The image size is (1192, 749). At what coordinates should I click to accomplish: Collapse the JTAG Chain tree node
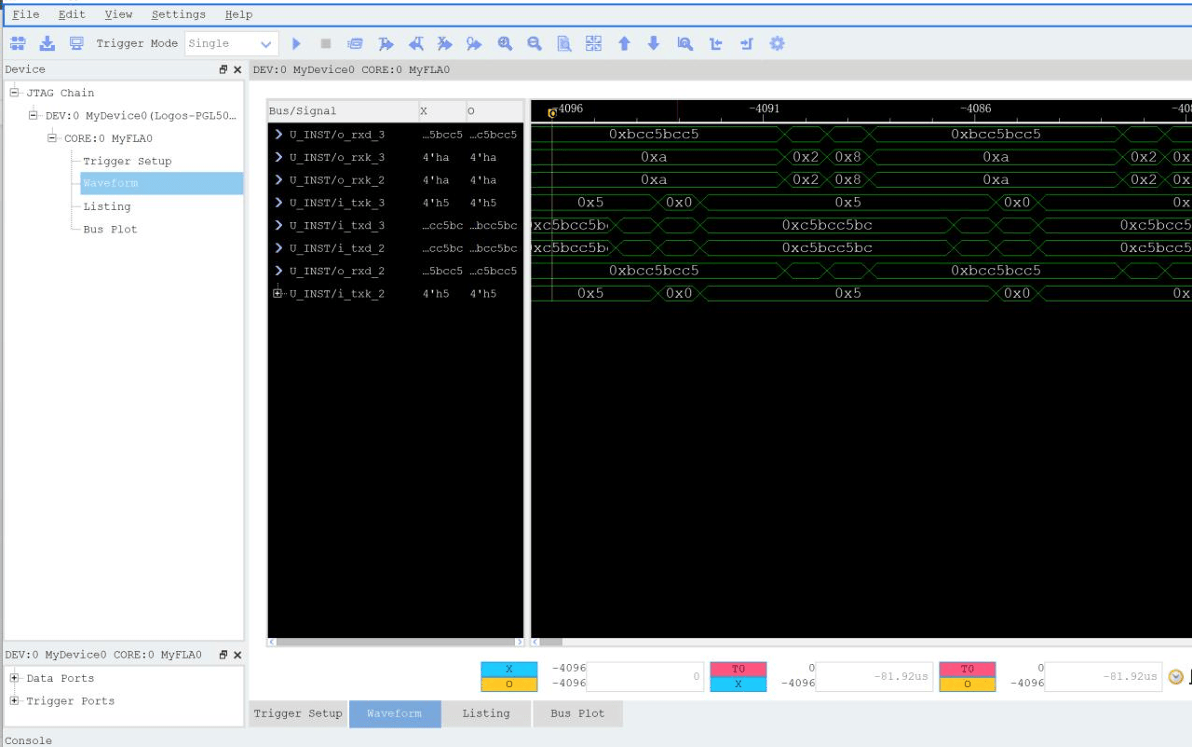[x=15, y=93]
